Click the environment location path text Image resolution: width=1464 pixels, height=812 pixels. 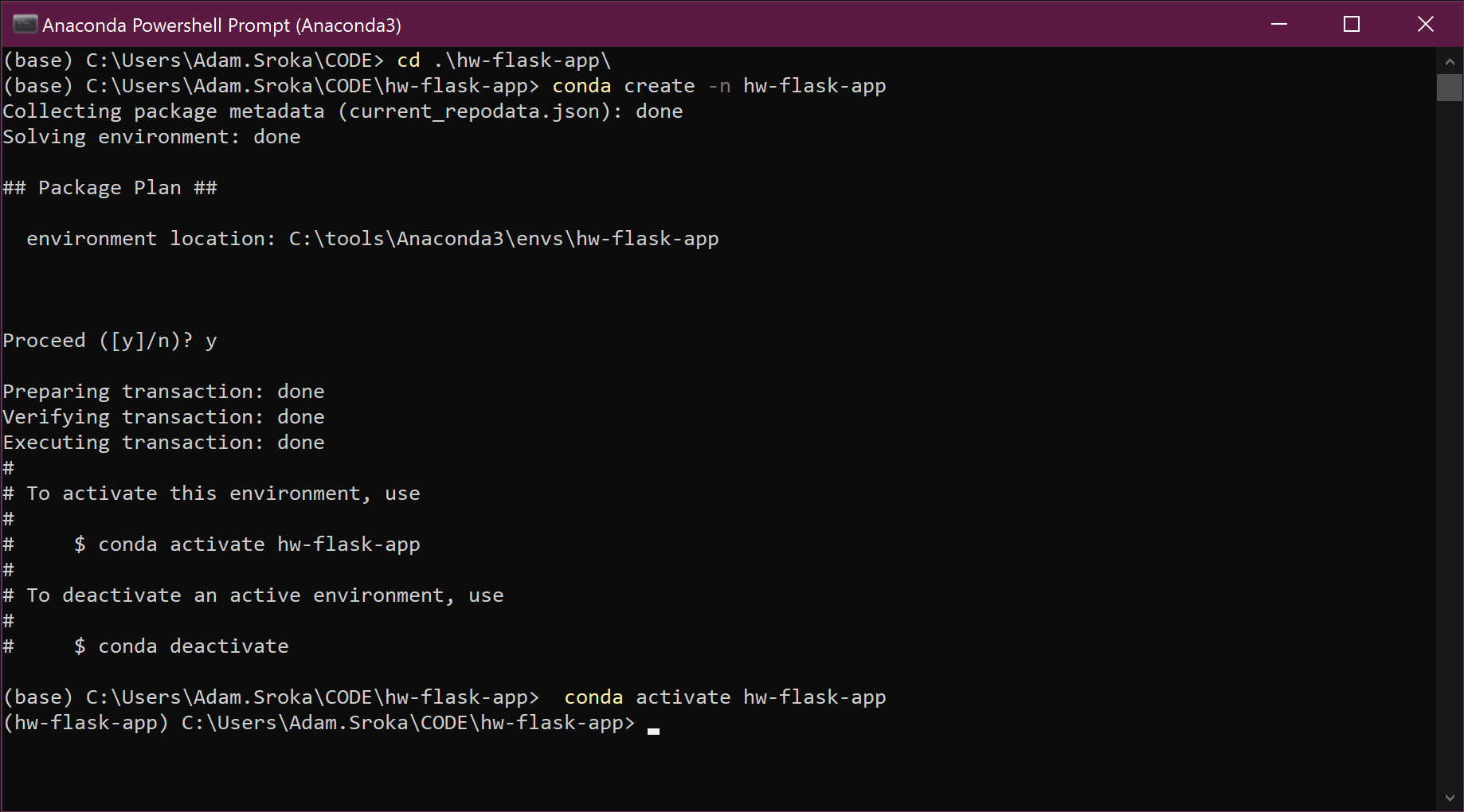pos(503,239)
